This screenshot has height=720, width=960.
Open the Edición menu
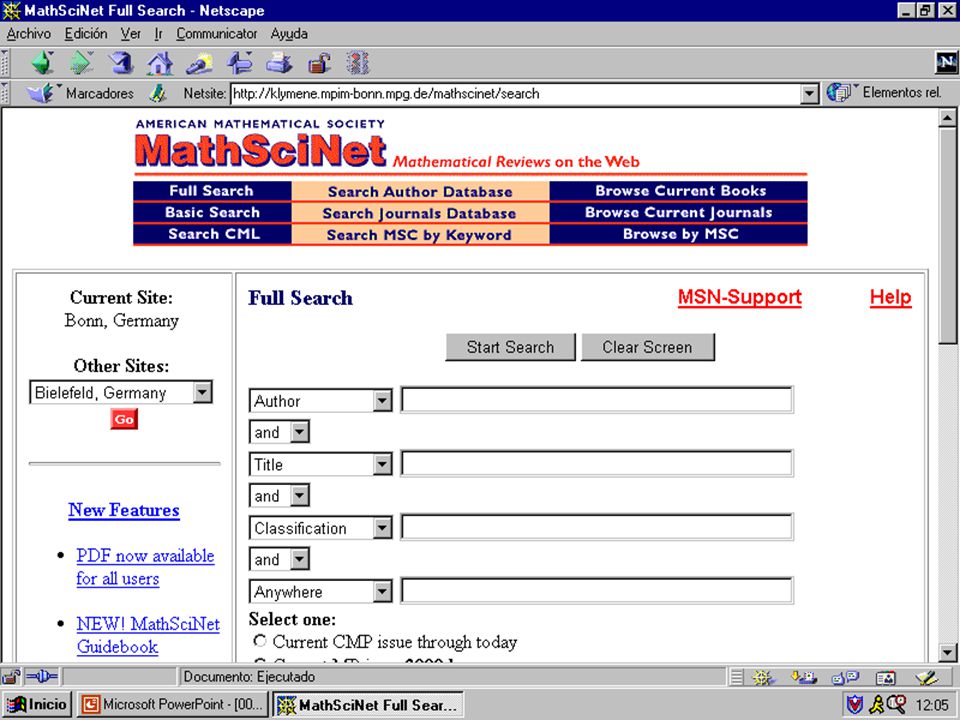click(x=86, y=34)
